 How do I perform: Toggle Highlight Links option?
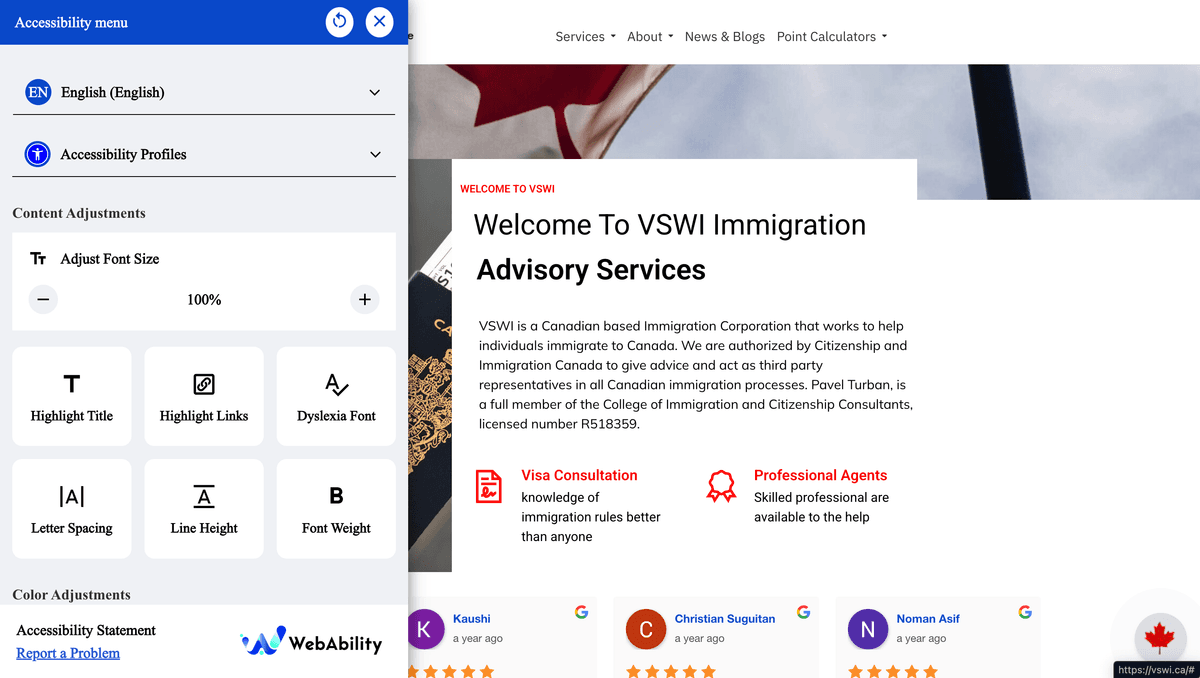[204, 396]
